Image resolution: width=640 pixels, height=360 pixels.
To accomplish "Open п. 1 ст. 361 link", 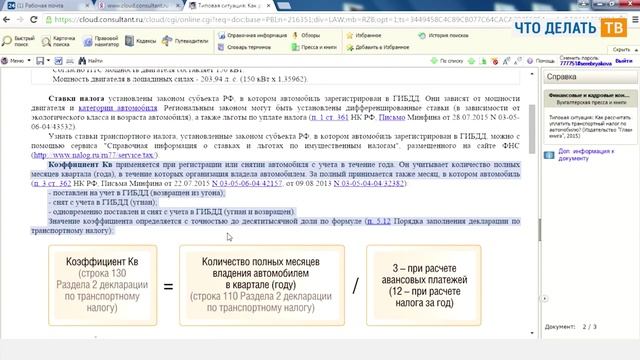I will (x=330, y=117).
